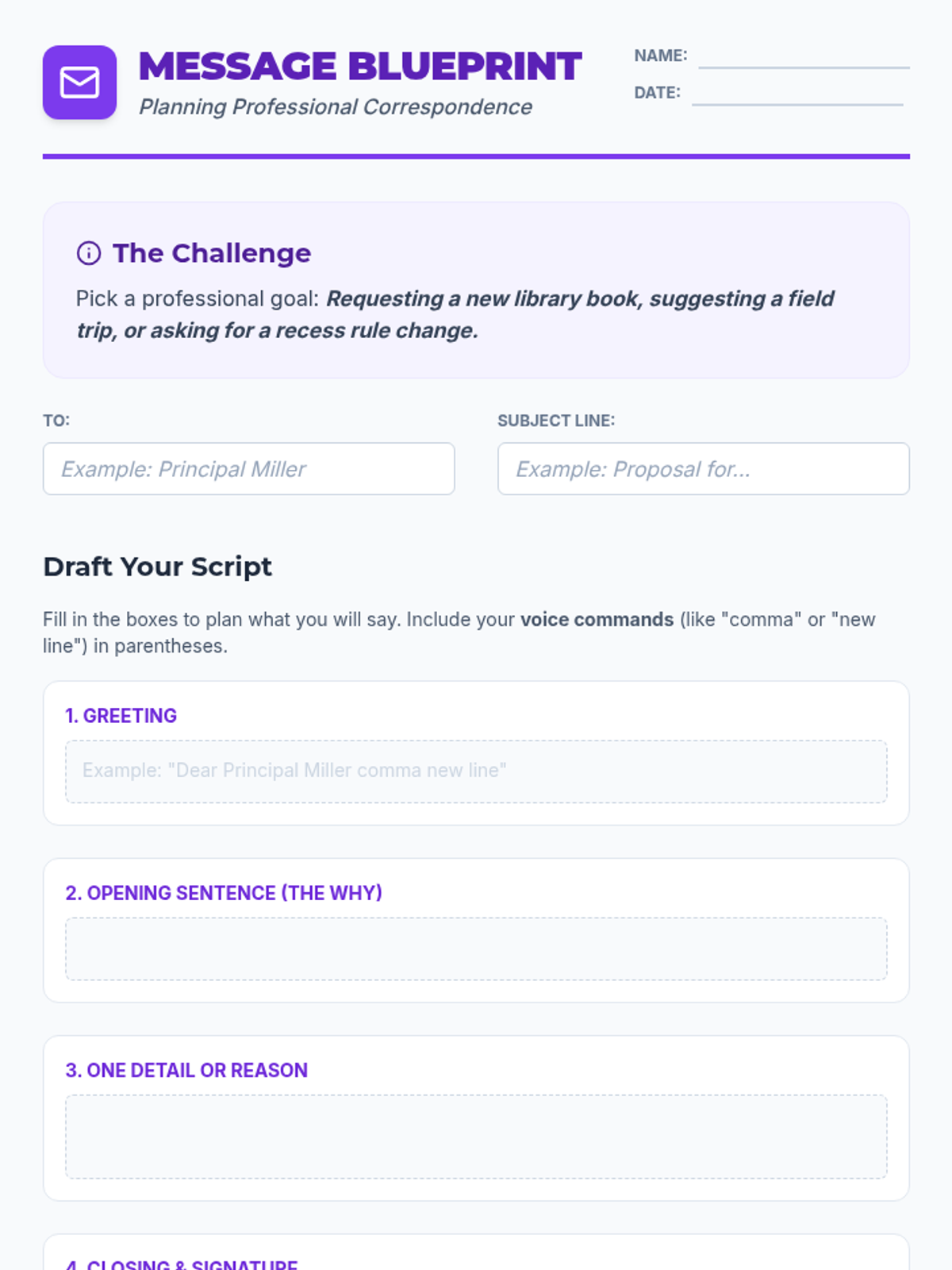Click the 1. GREETING section label
The width and height of the screenshot is (952, 1270).
coord(121,716)
